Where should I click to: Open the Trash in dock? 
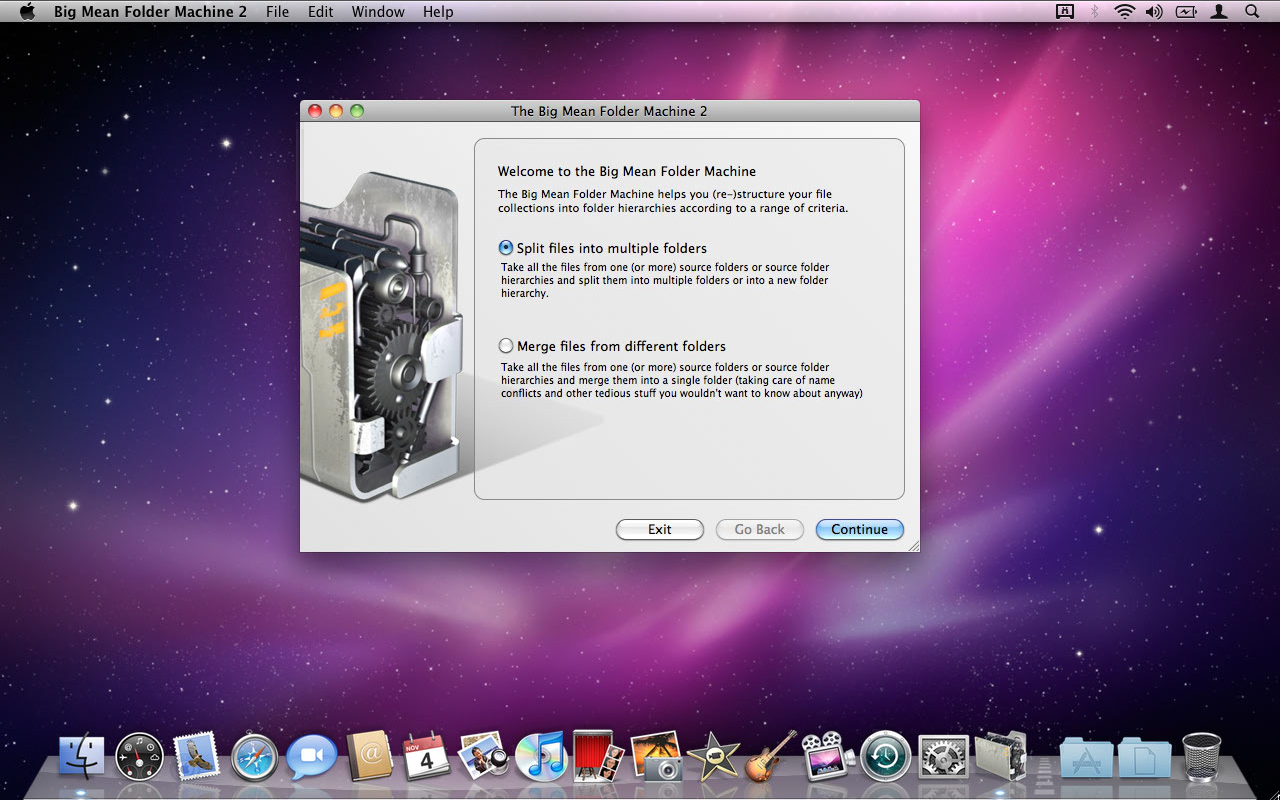(1201, 757)
